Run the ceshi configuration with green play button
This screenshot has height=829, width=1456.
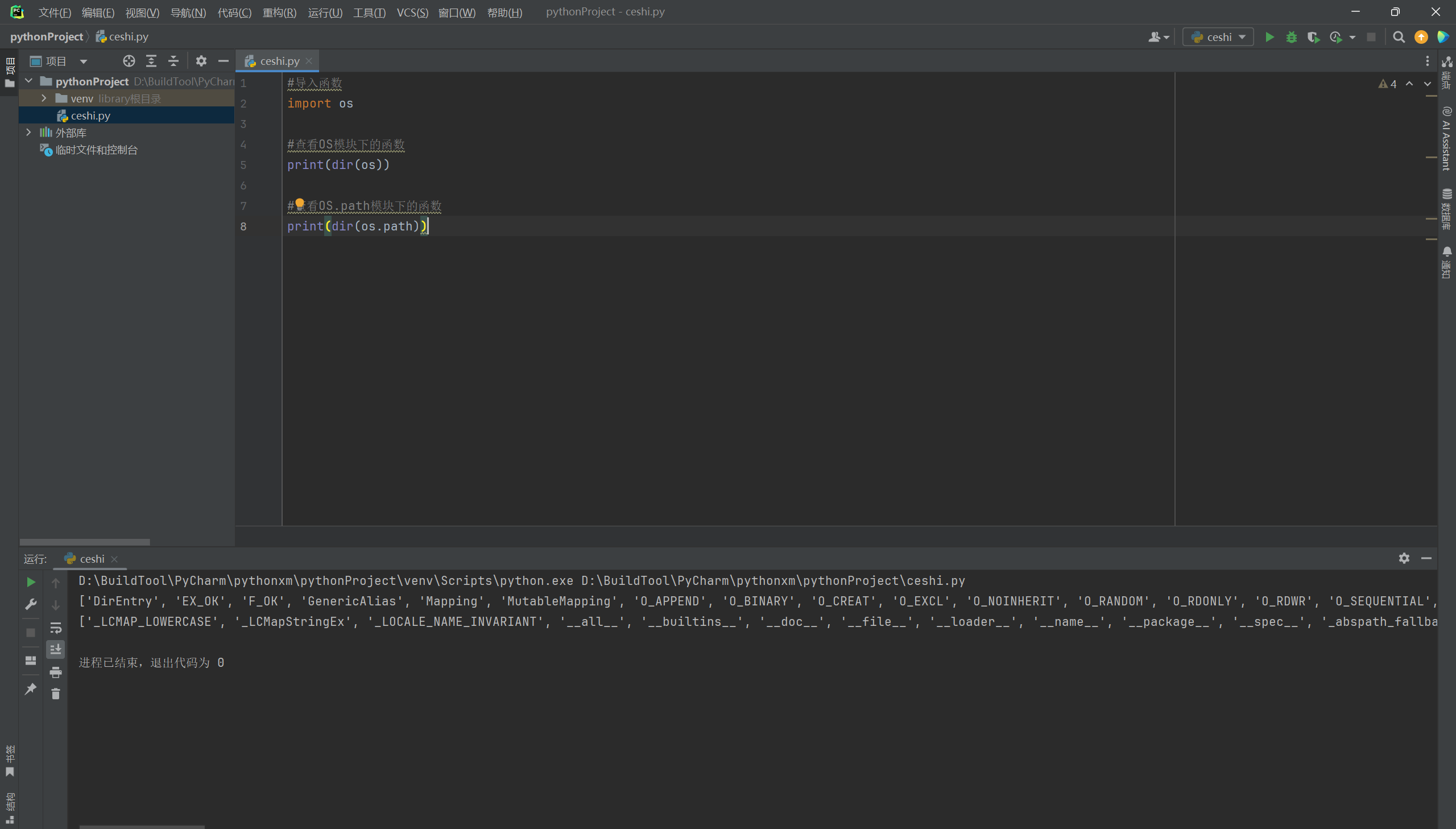point(1269,37)
